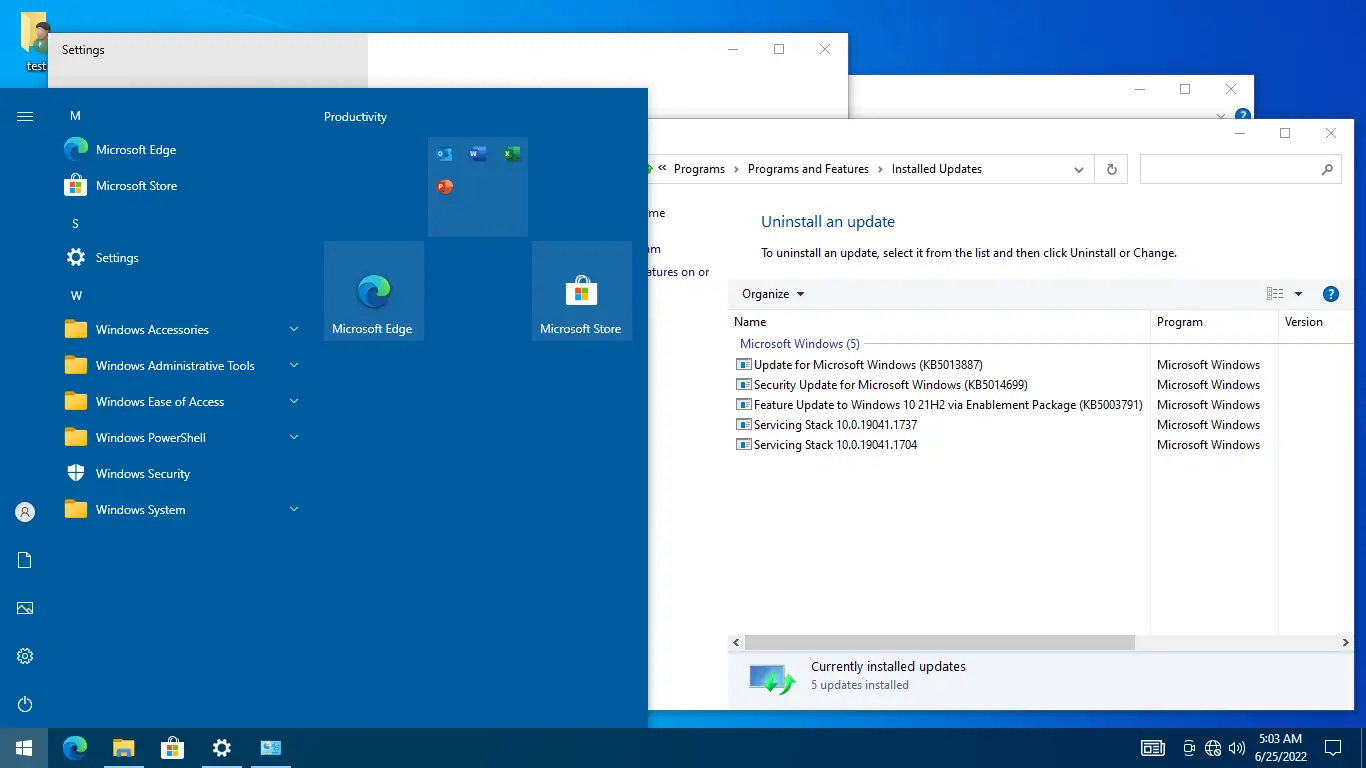
Task: Open the volume control in system tray
Action: (1237, 748)
